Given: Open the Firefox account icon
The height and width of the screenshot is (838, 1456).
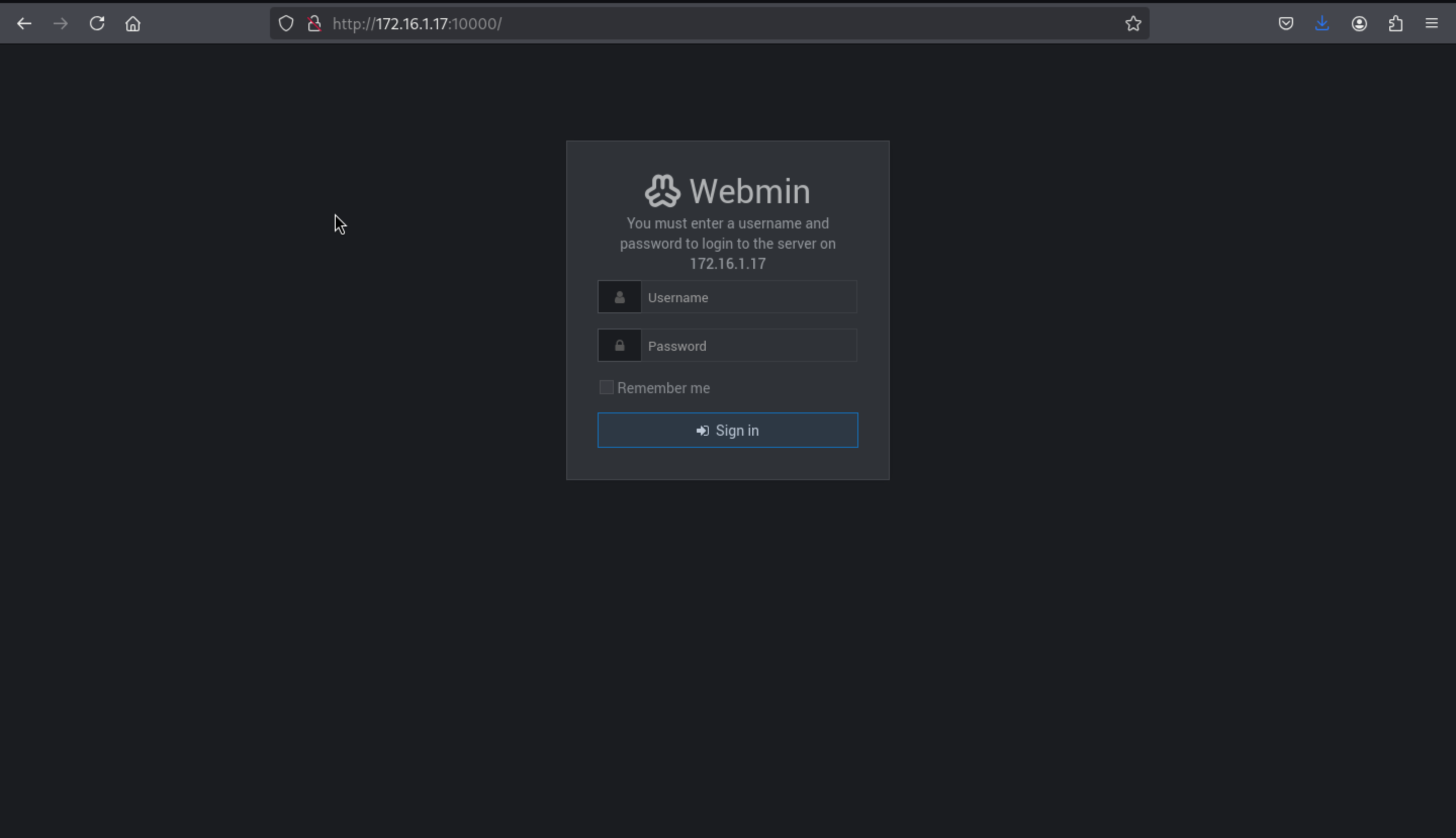Looking at the screenshot, I should 1359,24.
